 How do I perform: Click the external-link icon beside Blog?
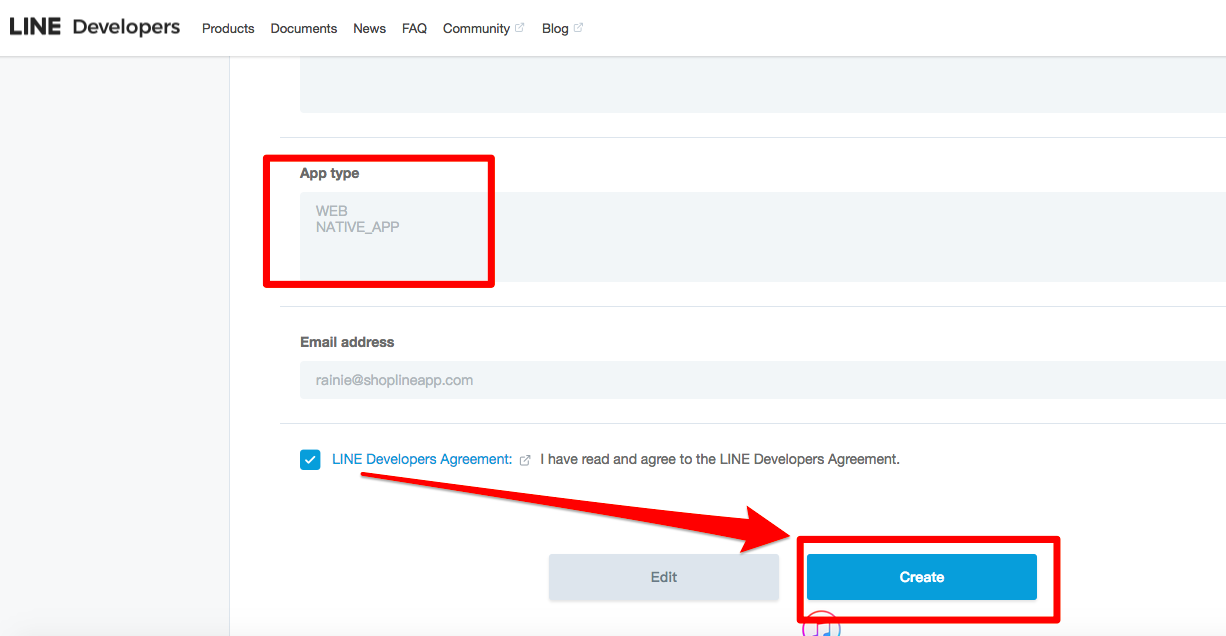tap(578, 28)
